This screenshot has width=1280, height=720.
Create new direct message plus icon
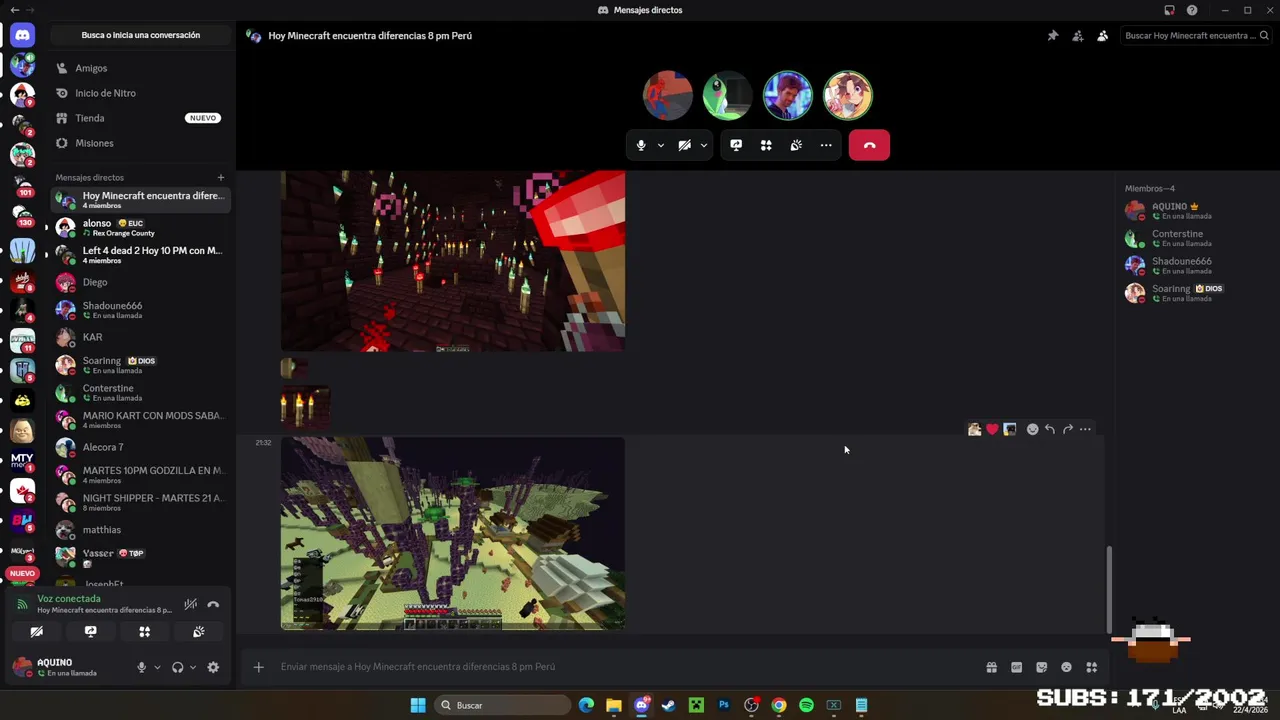(221, 177)
